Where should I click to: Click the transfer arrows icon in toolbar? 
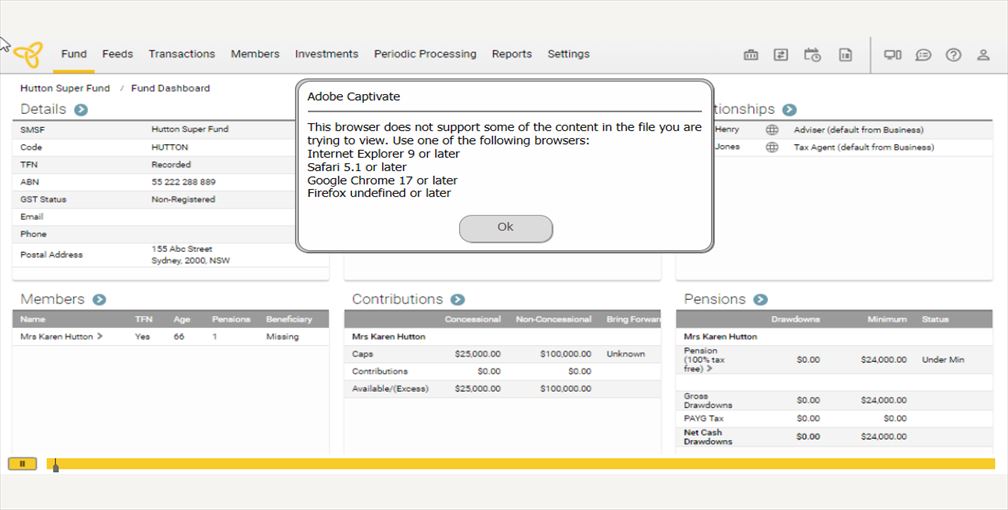[x=780, y=55]
